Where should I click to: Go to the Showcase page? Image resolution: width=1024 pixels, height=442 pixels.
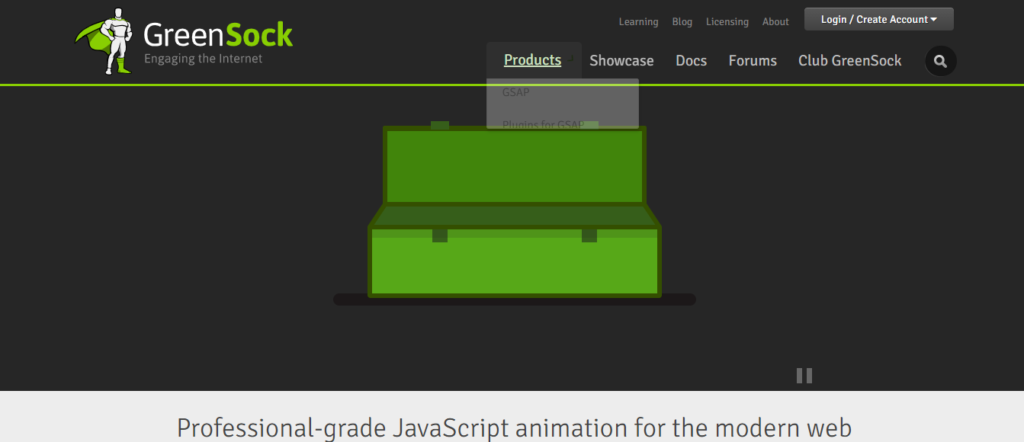621,61
